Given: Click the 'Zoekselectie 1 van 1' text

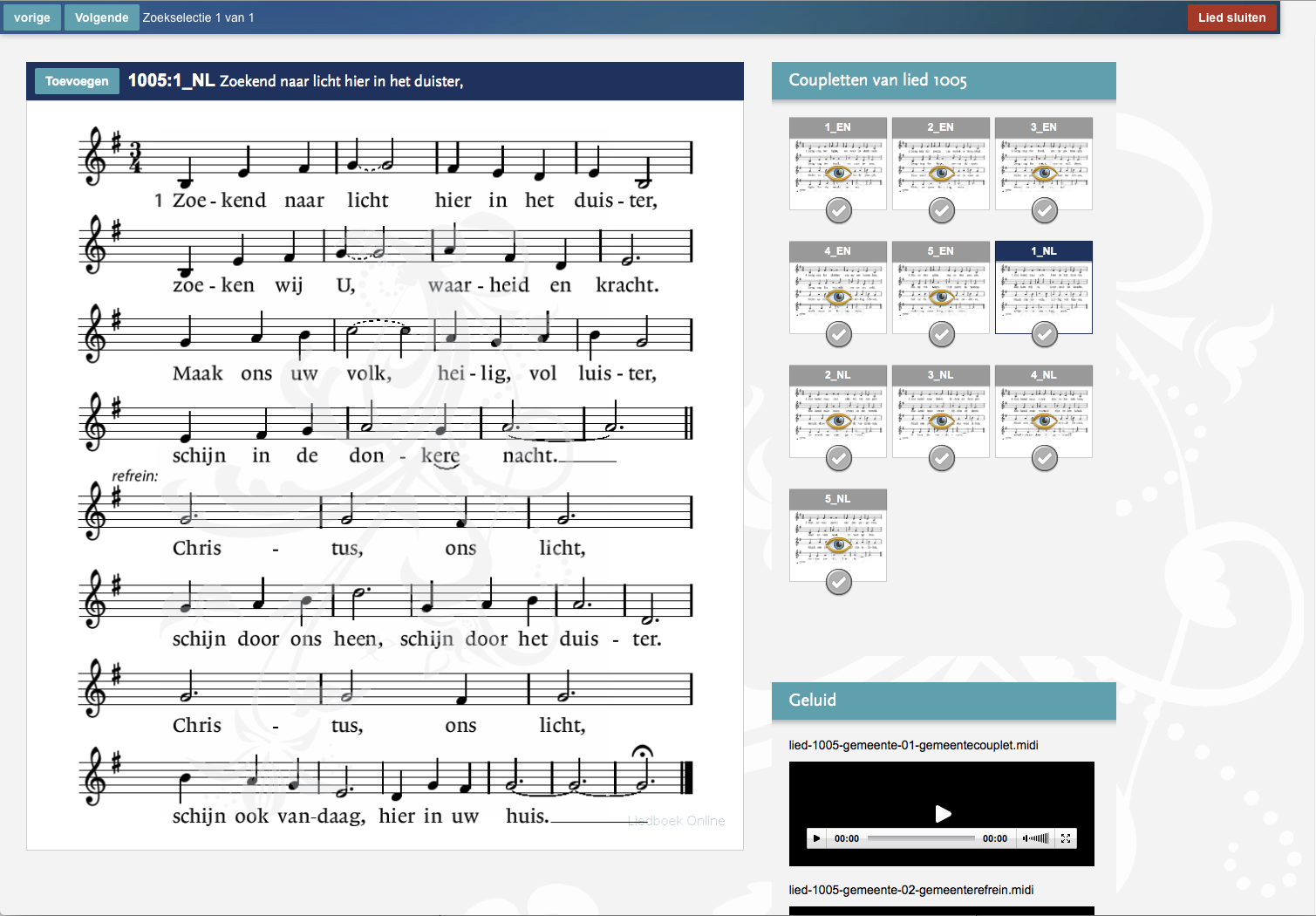Looking at the screenshot, I should pos(199,17).
